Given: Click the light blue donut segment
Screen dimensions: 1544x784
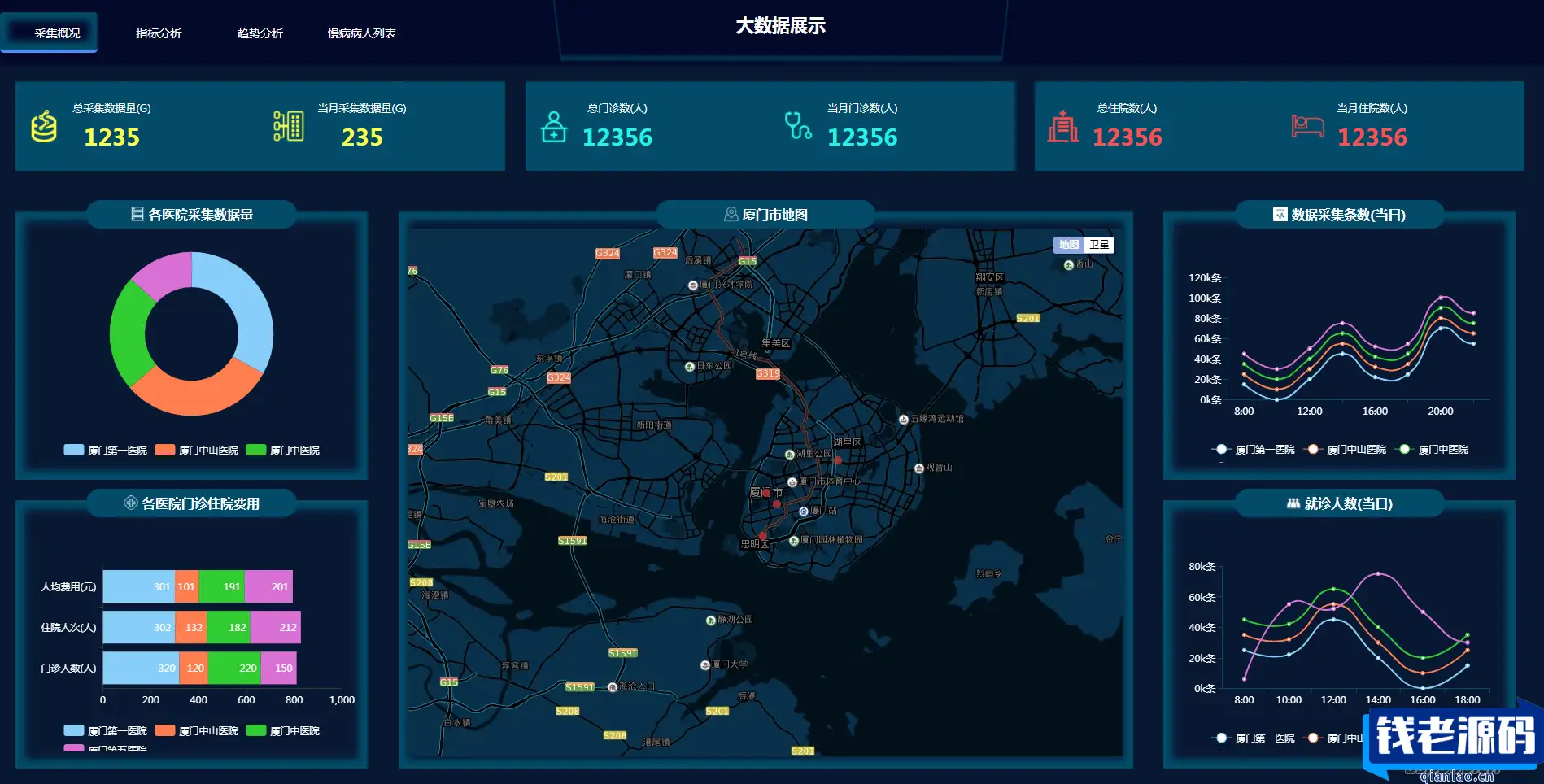Looking at the screenshot, I should tap(248, 301).
